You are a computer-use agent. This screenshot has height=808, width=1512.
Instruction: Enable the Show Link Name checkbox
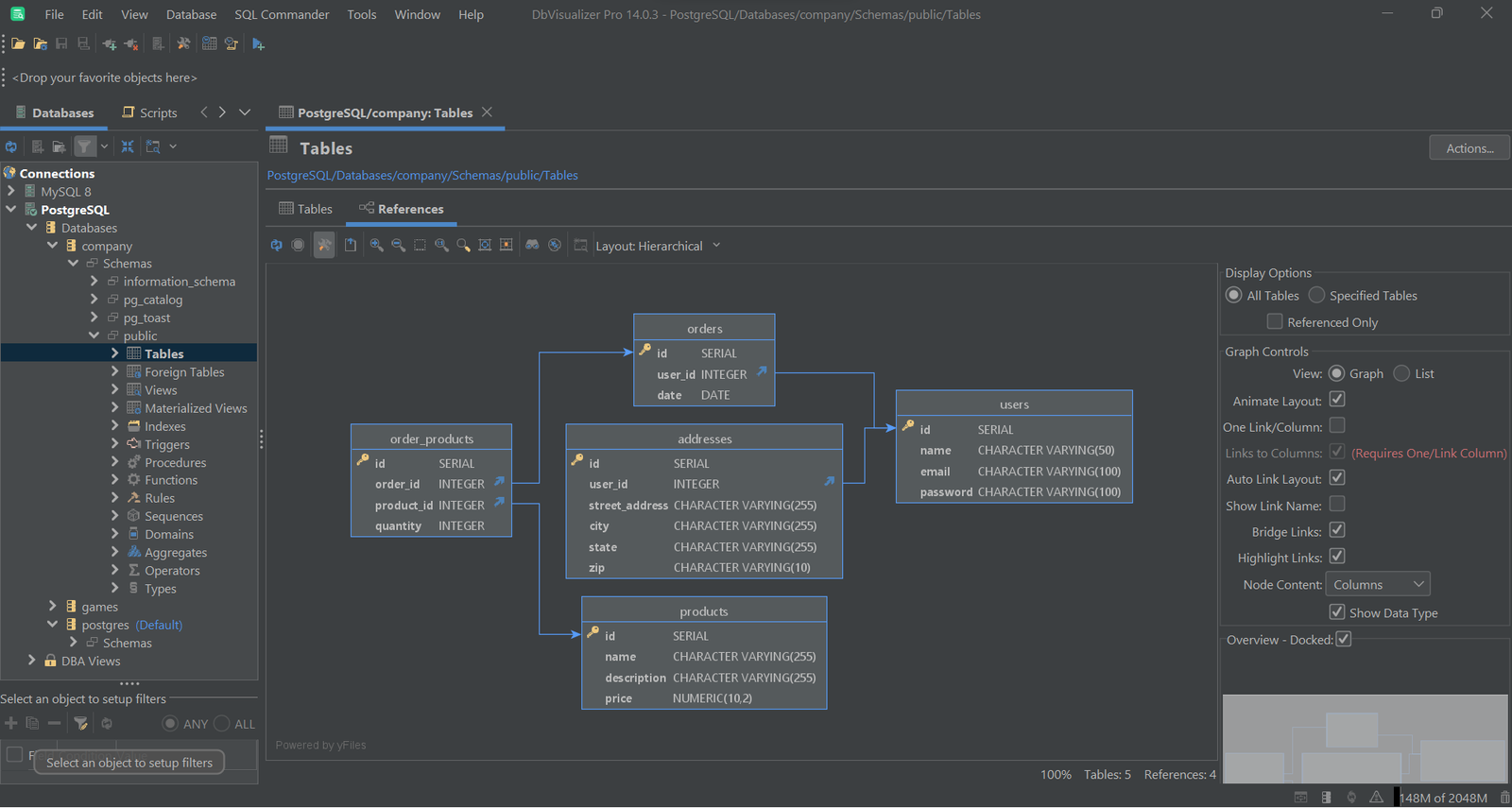click(x=1337, y=504)
